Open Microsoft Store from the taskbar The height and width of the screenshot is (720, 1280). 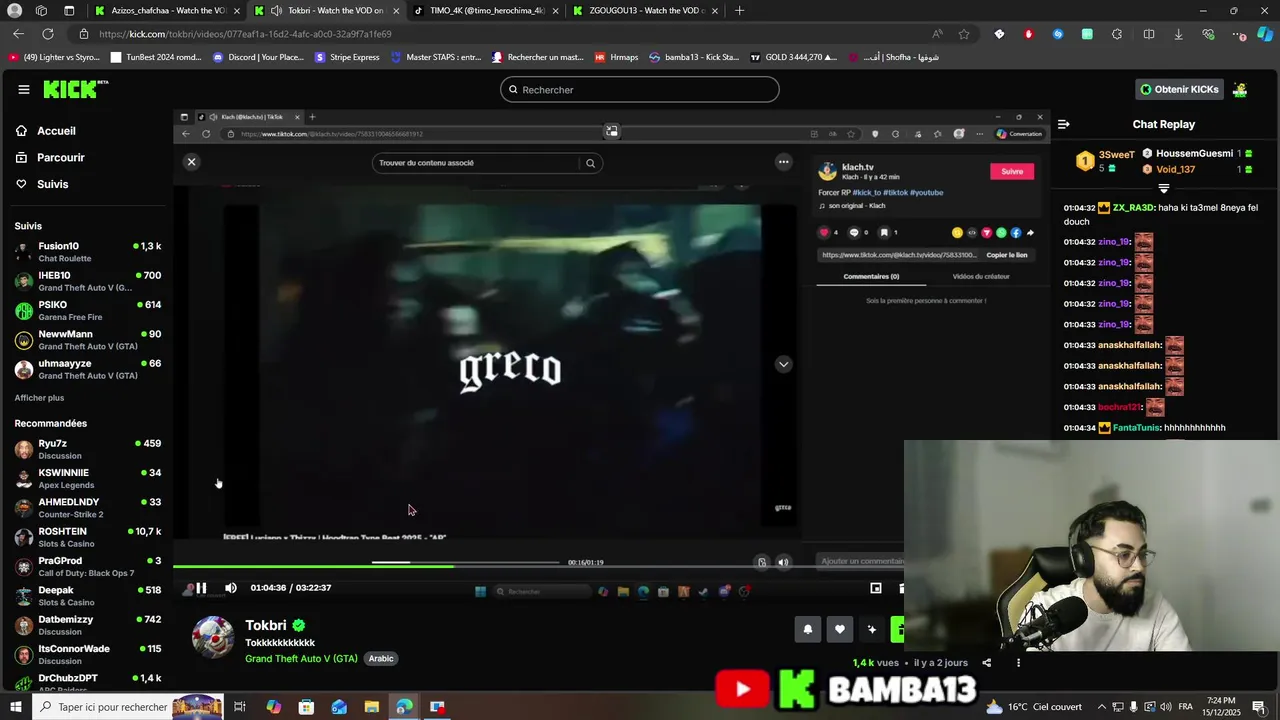[306, 707]
